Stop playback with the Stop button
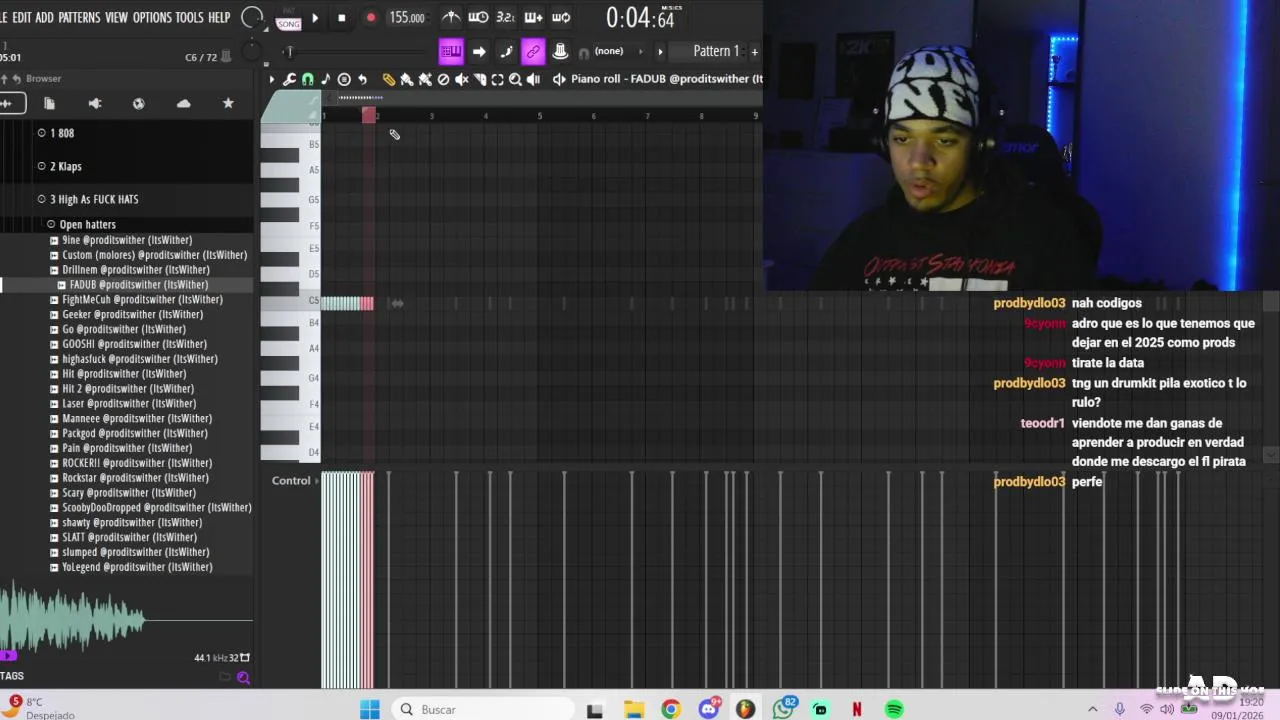Image resolution: width=1280 pixels, height=720 pixels. (341, 18)
